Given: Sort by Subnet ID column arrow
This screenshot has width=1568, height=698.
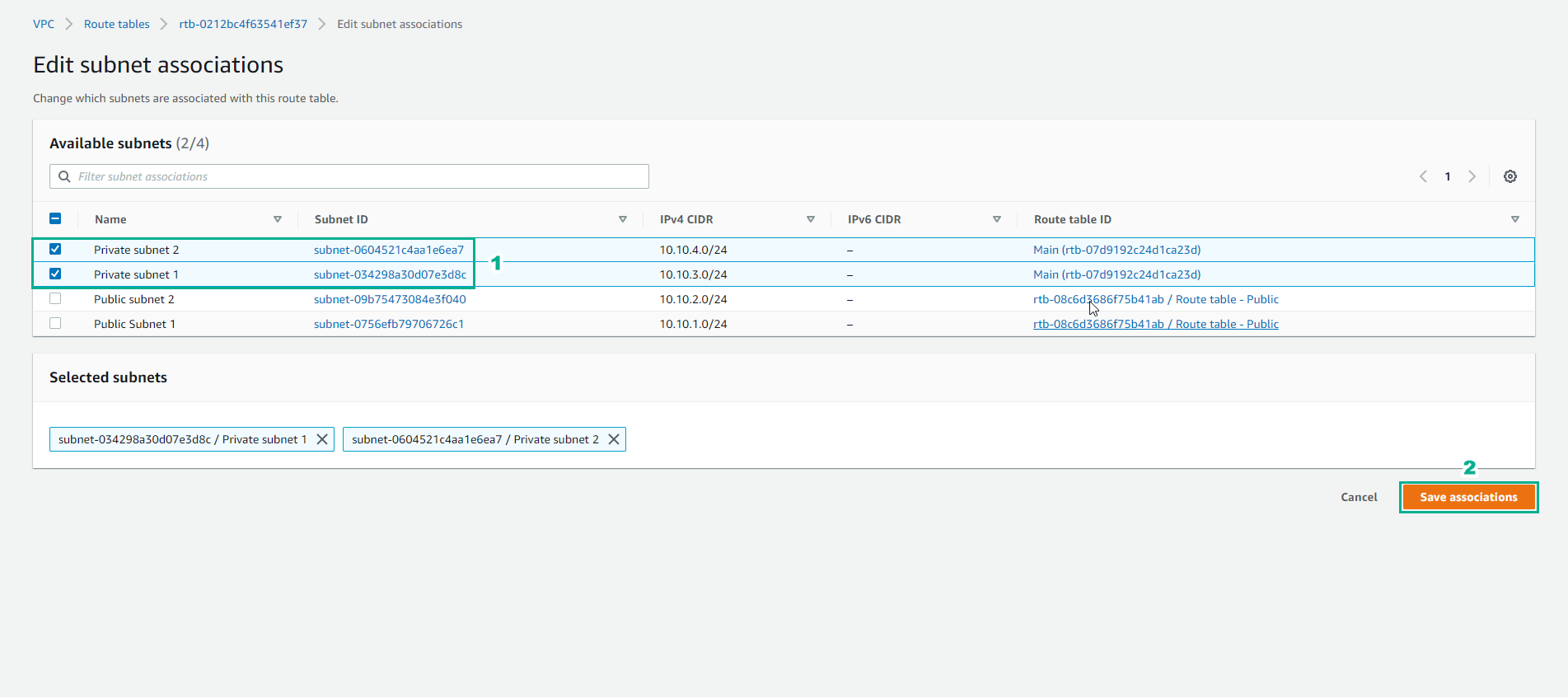Looking at the screenshot, I should (623, 219).
